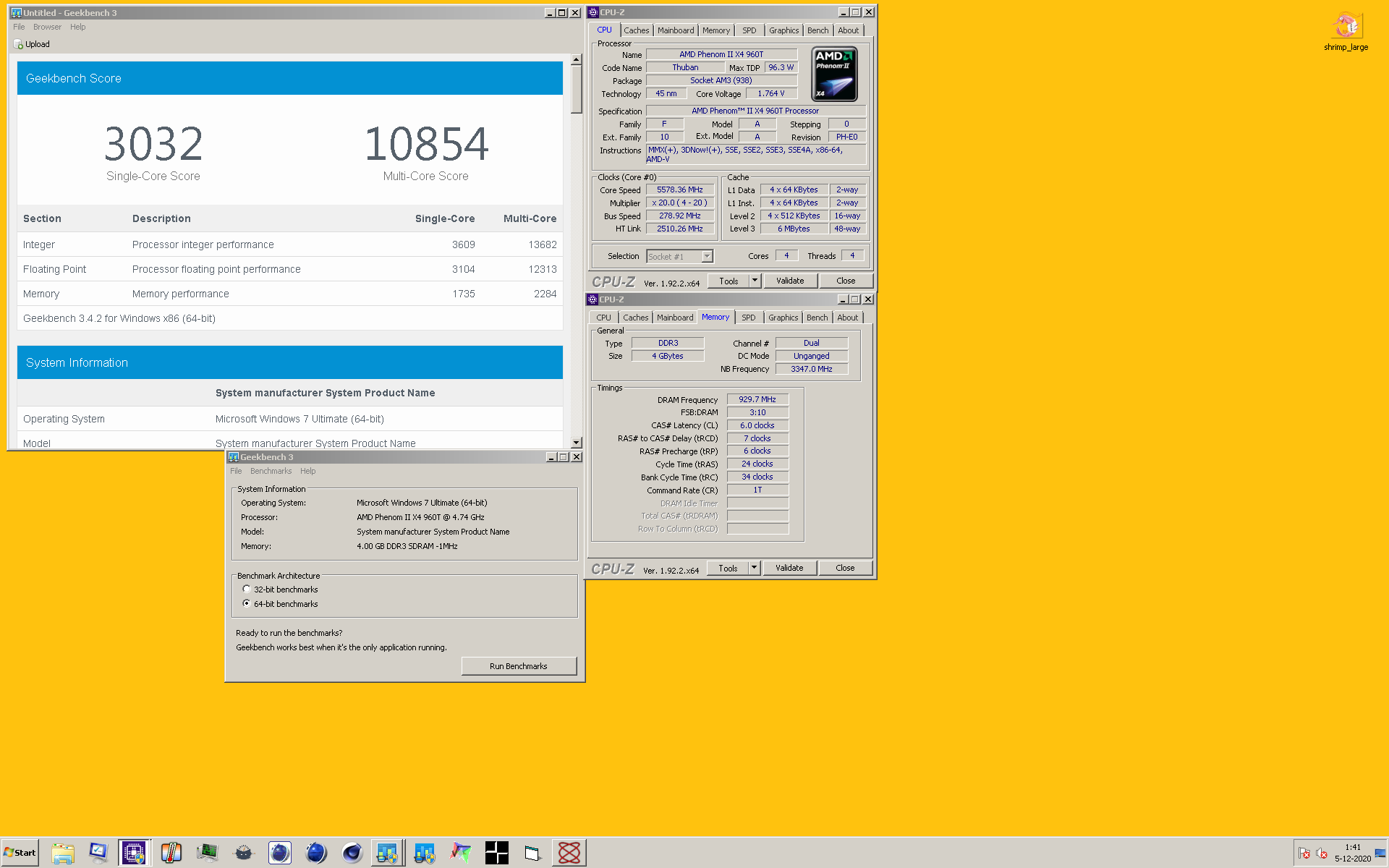
Task: Open the Start menu
Action: (x=20, y=852)
